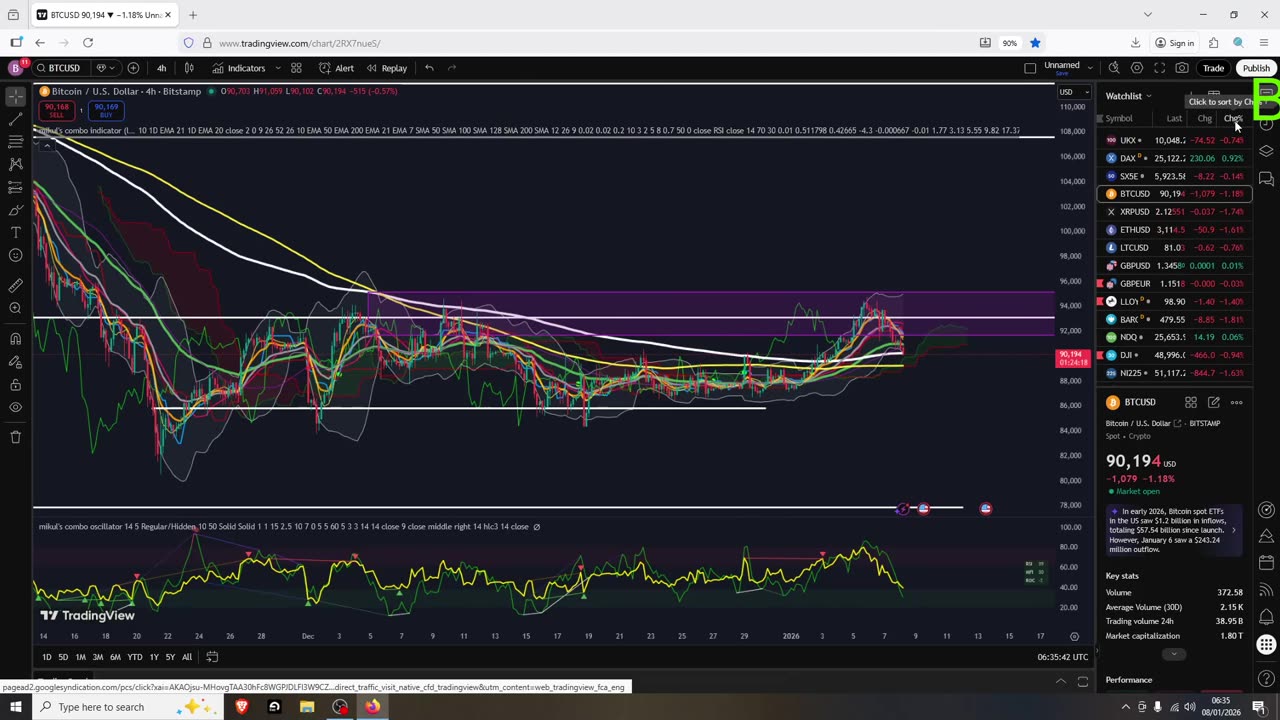Viewport: 1280px width, 720px height.
Task: Toggle stay in drawing mode
Action: coord(16,362)
